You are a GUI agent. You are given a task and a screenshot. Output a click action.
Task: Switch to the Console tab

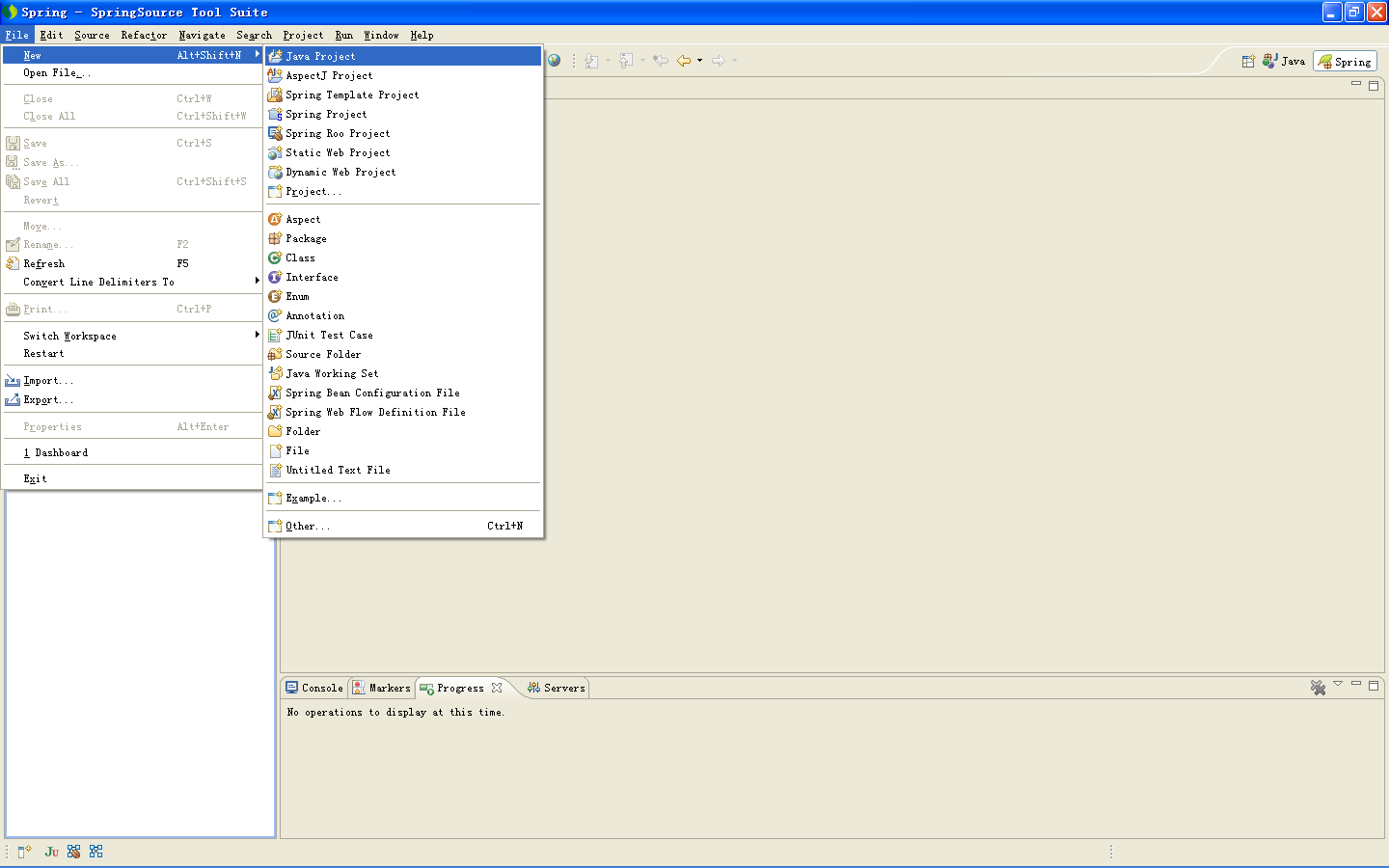[x=314, y=688]
